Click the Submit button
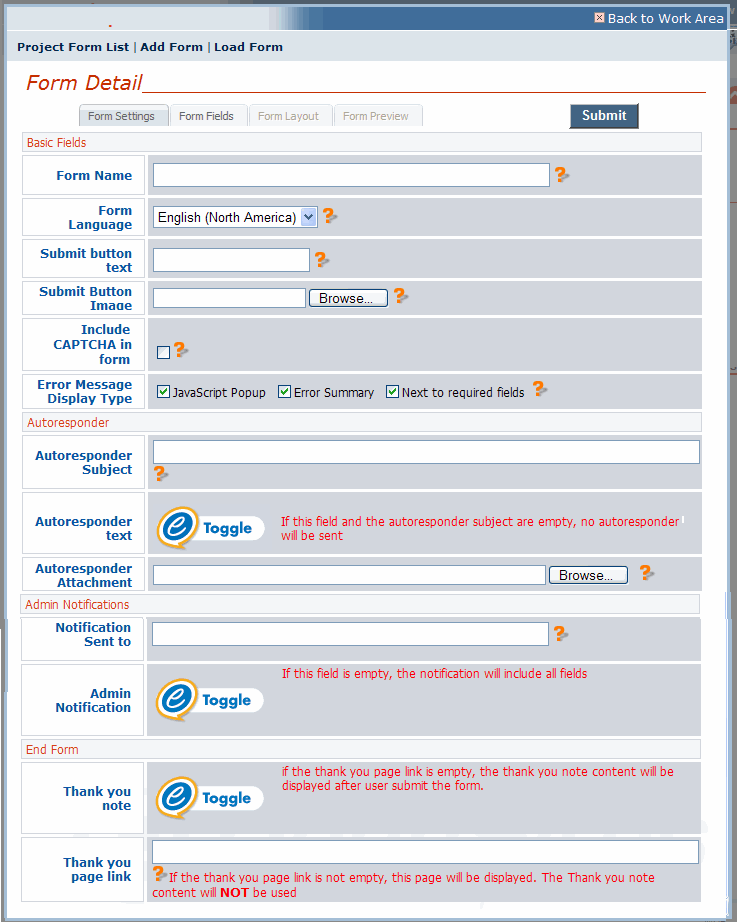Viewport: 737px width, 922px height. point(604,116)
